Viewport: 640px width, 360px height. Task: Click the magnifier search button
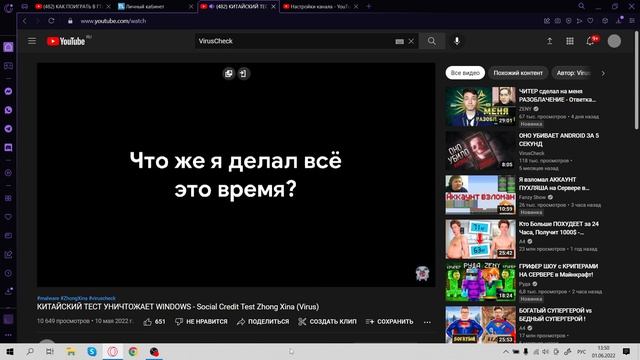(432, 41)
